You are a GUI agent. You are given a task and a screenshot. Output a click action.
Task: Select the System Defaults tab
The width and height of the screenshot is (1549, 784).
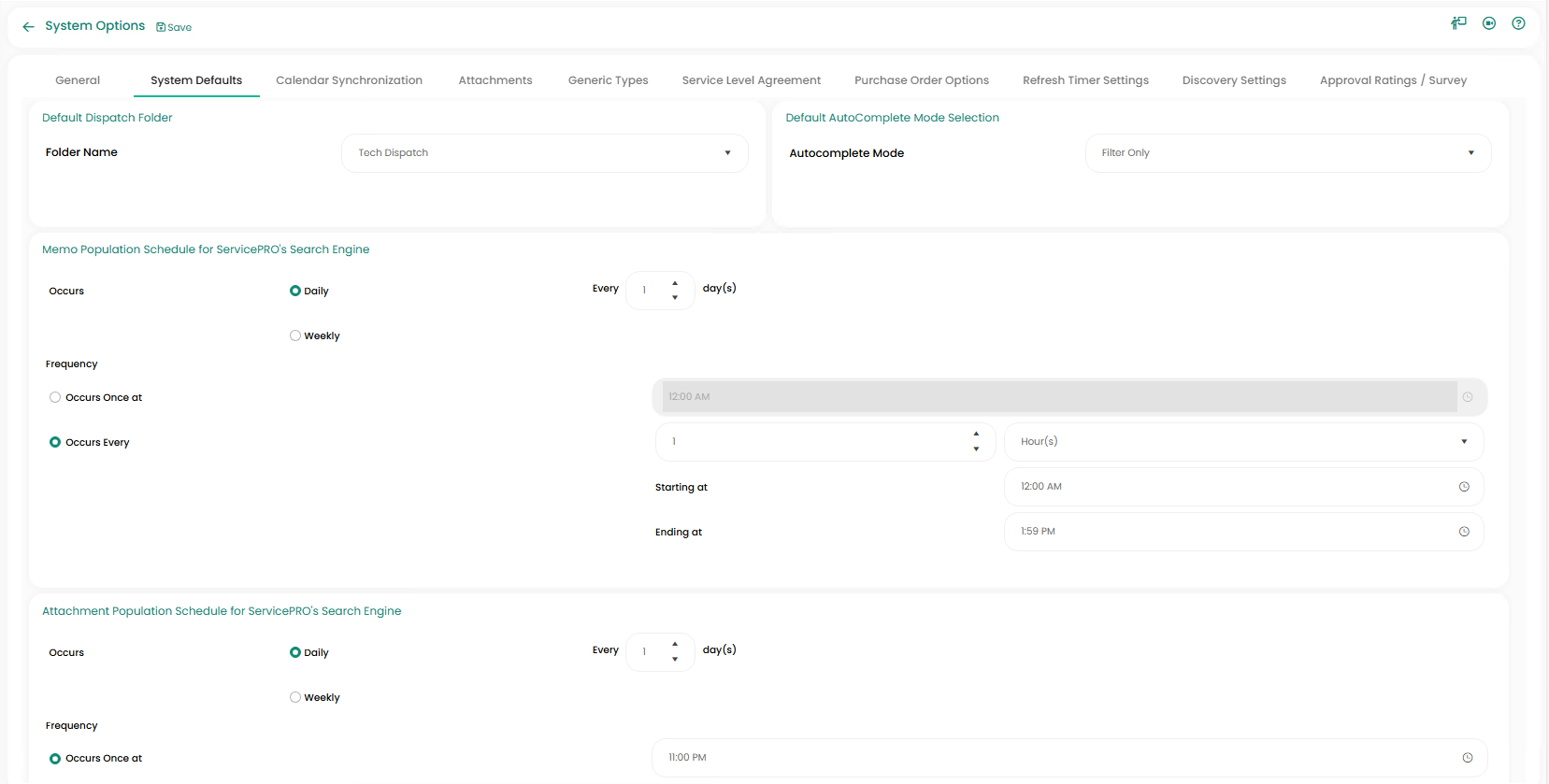tap(196, 80)
